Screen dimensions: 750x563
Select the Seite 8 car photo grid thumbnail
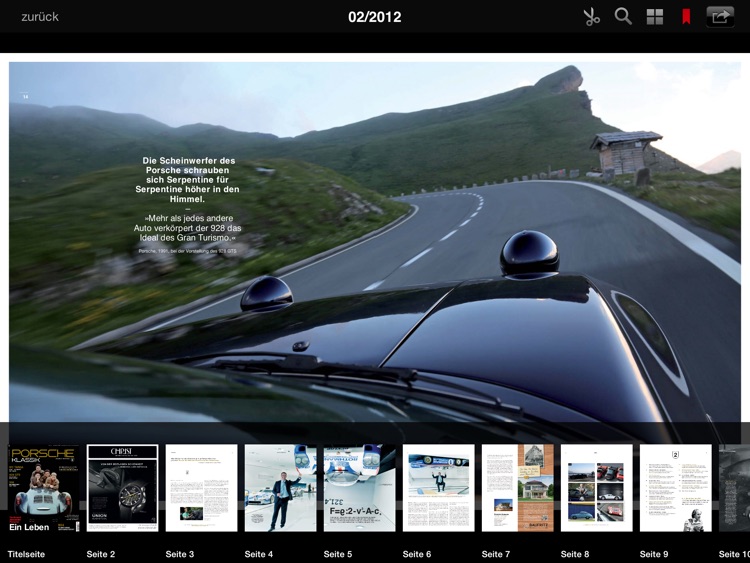pyautogui.click(x=596, y=488)
